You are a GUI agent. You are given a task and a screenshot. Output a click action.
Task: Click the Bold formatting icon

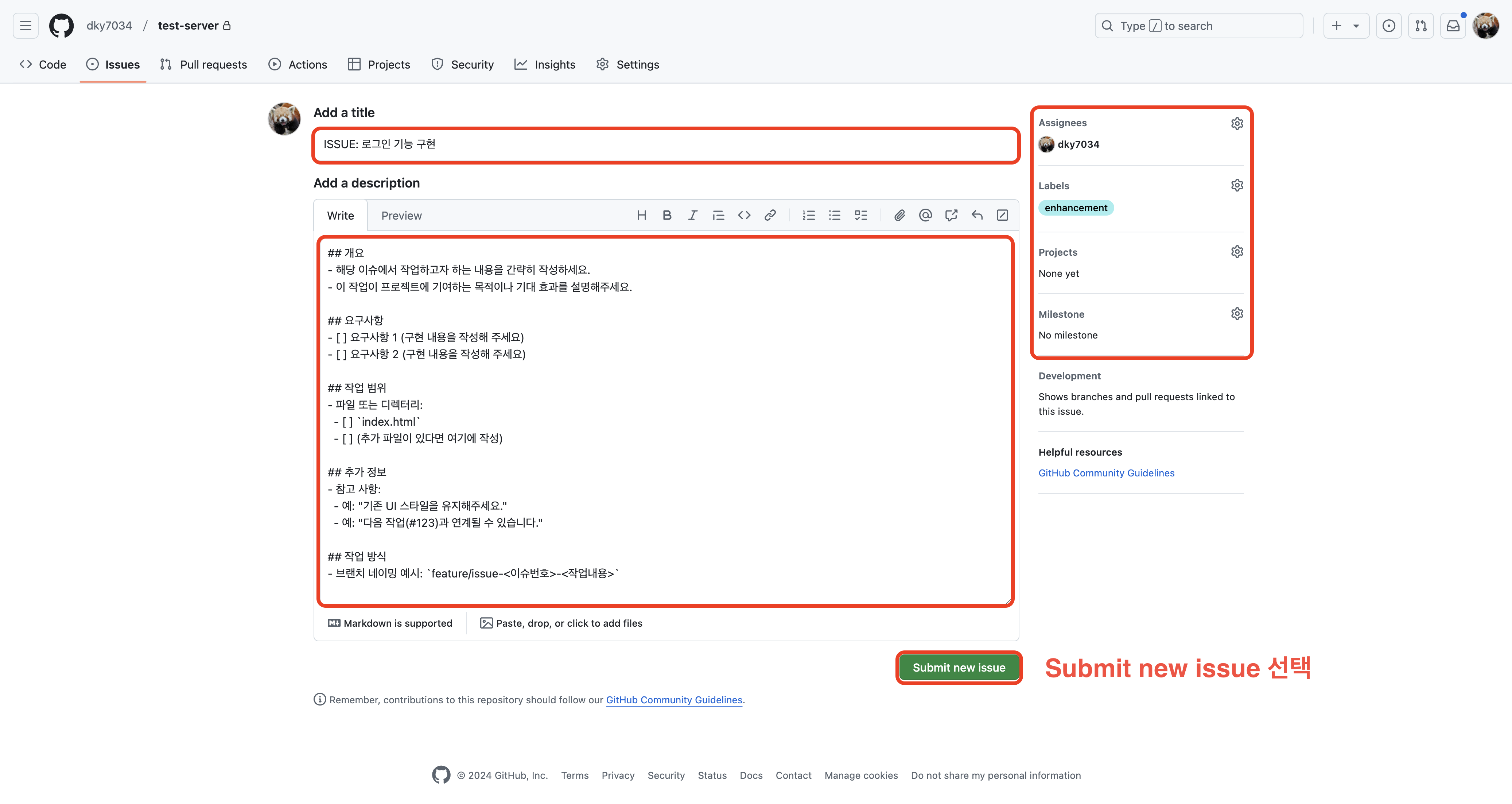tap(667, 216)
